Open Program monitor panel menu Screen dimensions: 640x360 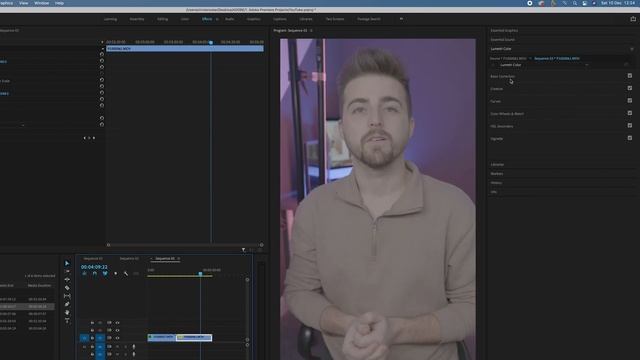click(311, 30)
